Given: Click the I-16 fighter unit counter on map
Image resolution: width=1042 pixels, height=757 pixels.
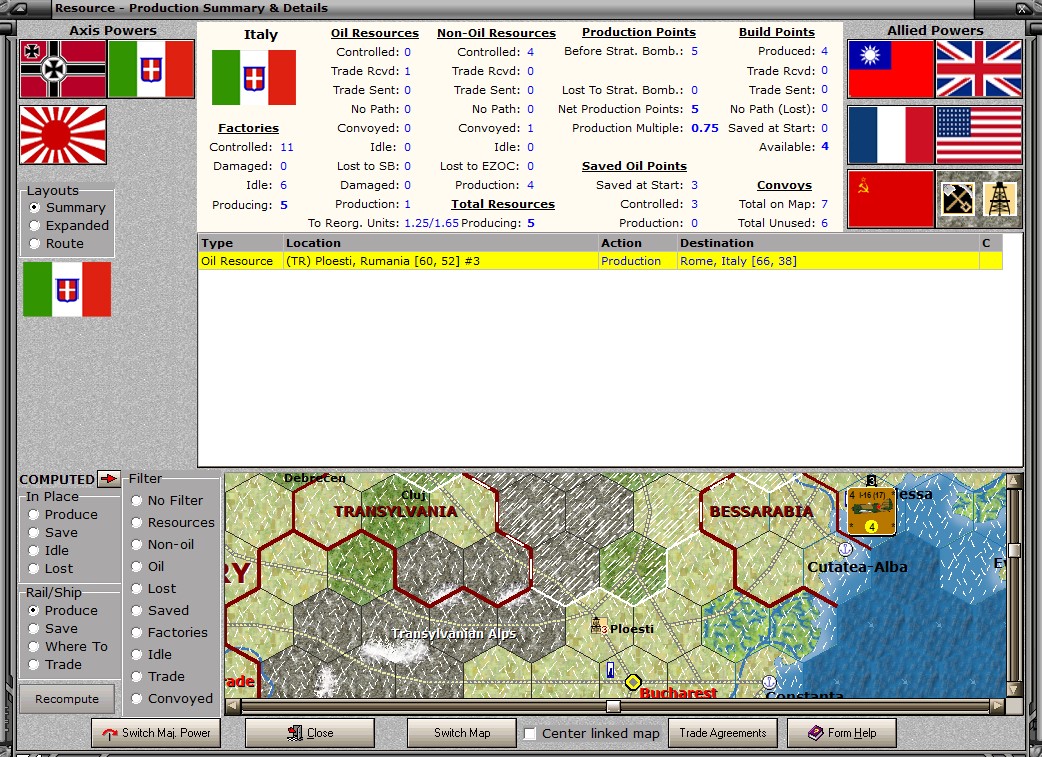Looking at the screenshot, I should (871, 510).
